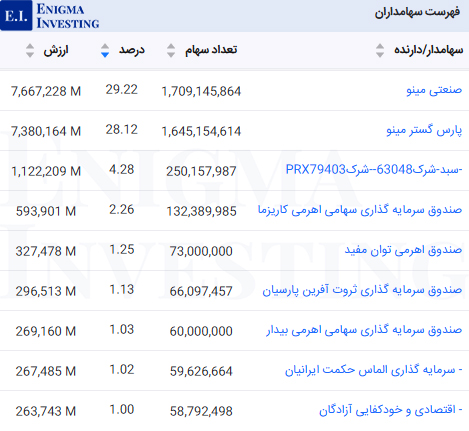
Task: Click value 267,485 M
Action: click(46, 371)
